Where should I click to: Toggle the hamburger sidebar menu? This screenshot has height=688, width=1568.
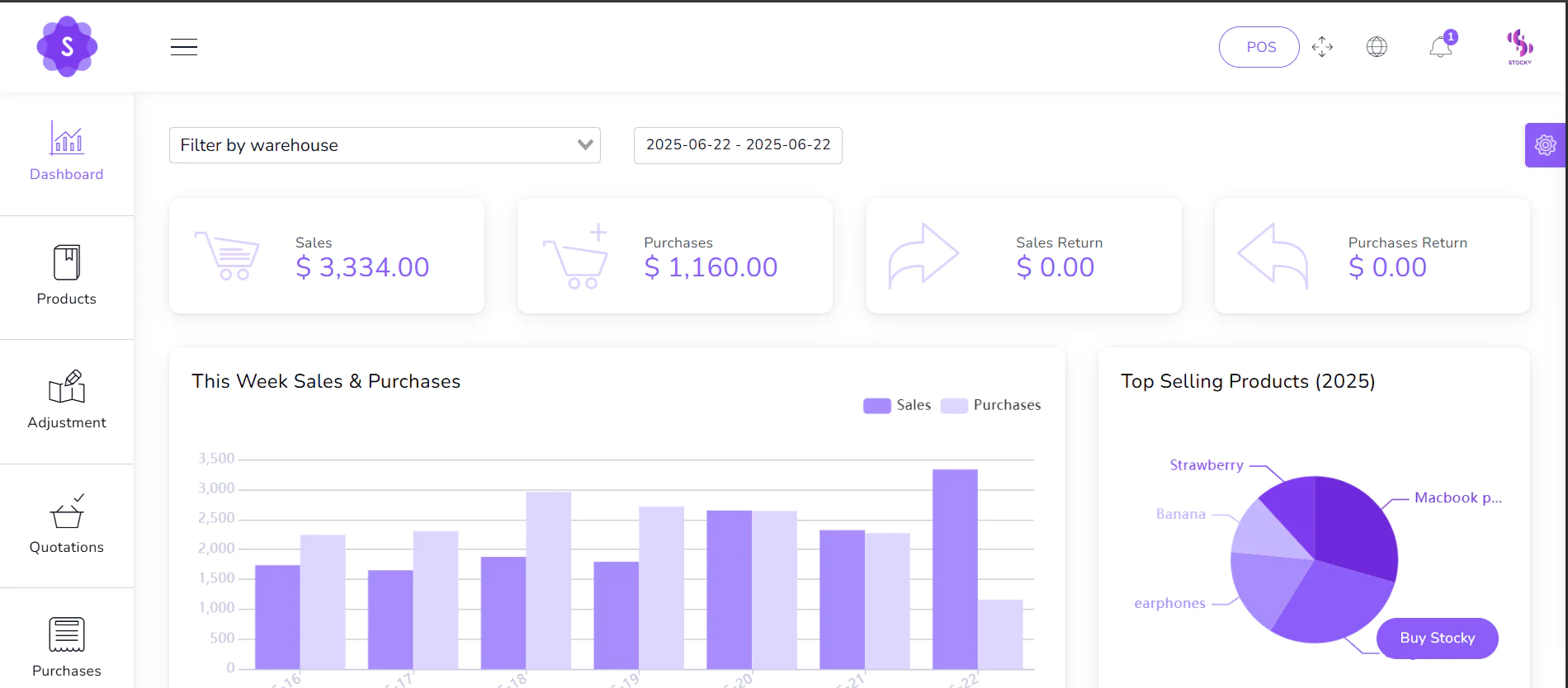[x=183, y=47]
